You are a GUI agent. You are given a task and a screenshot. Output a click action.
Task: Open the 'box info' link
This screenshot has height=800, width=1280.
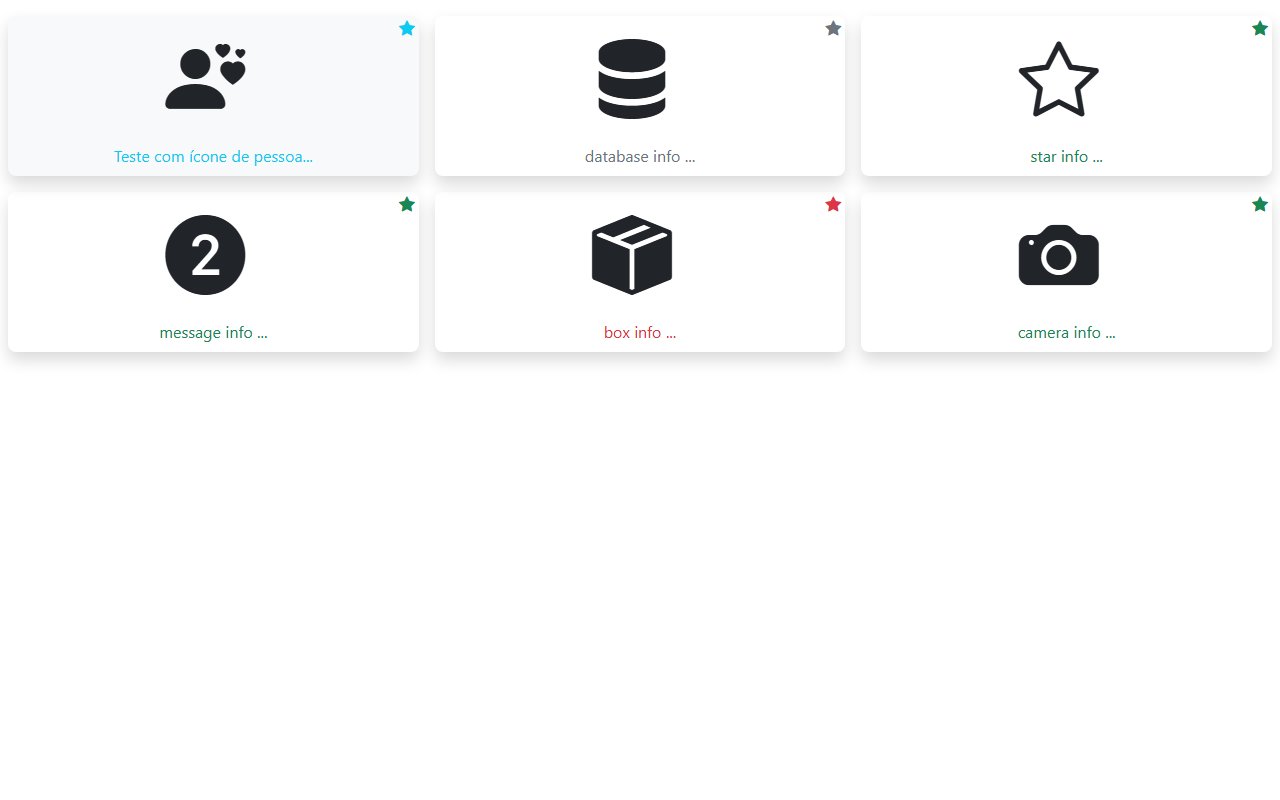(x=640, y=332)
